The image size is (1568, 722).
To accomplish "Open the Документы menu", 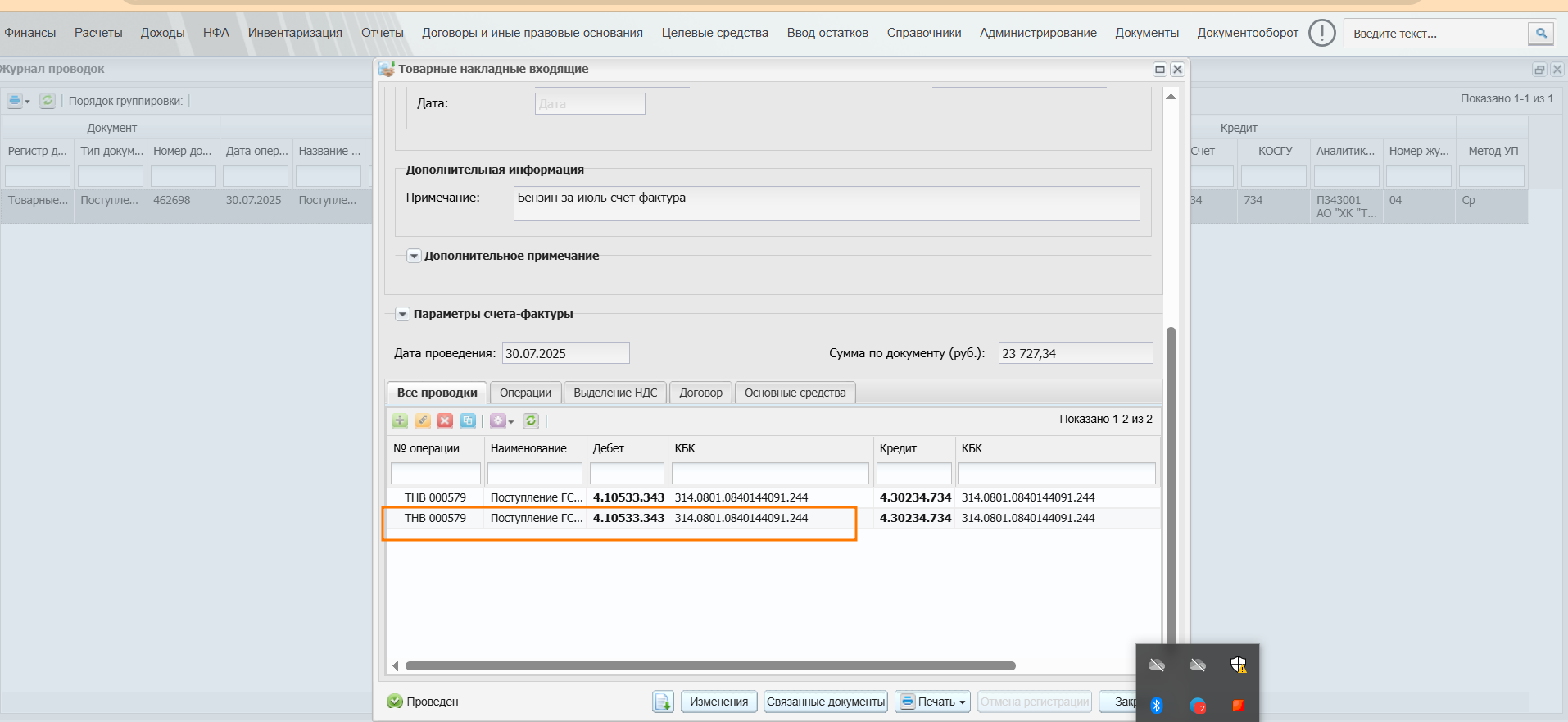I will coord(1147,33).
